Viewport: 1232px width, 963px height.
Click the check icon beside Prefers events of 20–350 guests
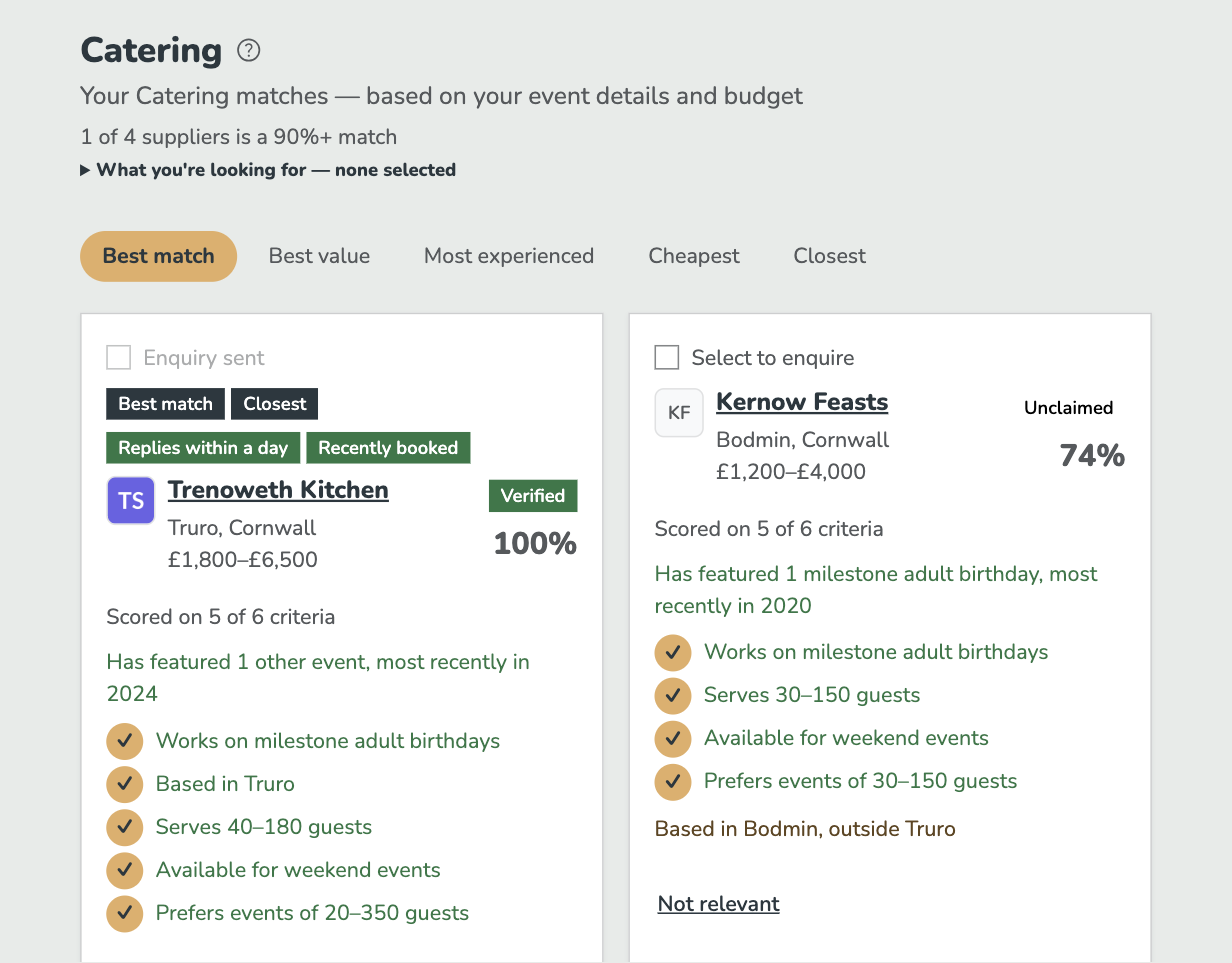(x=125, y=913)
